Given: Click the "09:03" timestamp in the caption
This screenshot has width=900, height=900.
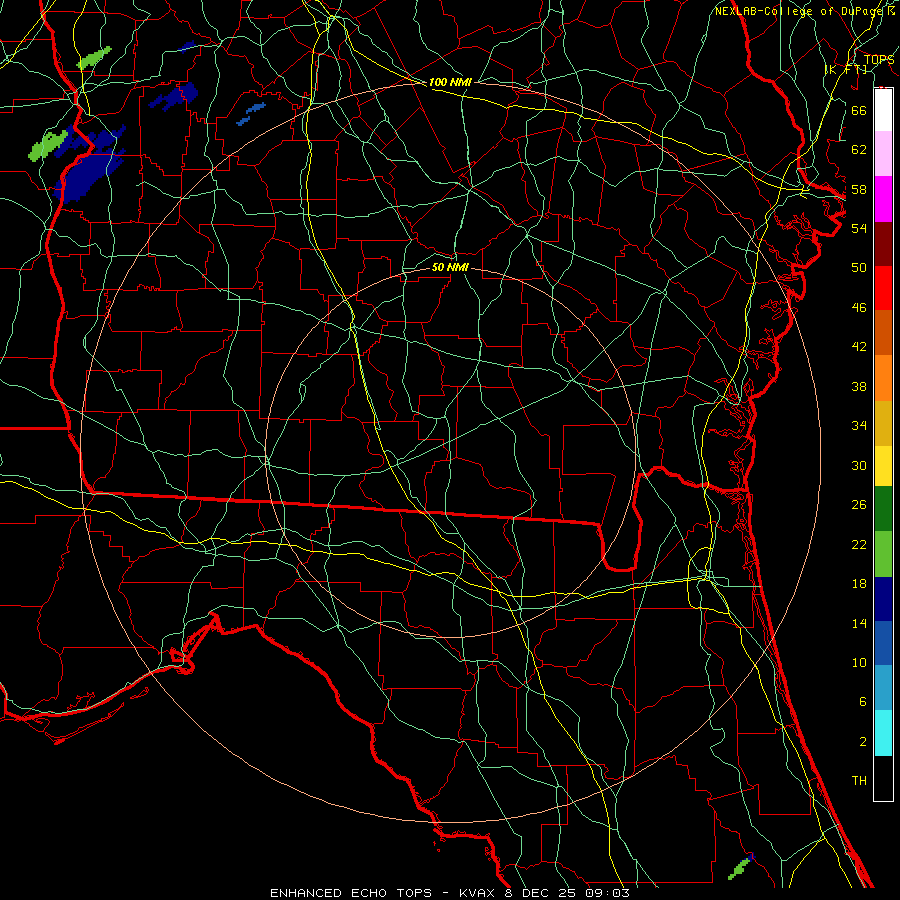Looking at the screenshot, I should point(607,893).
